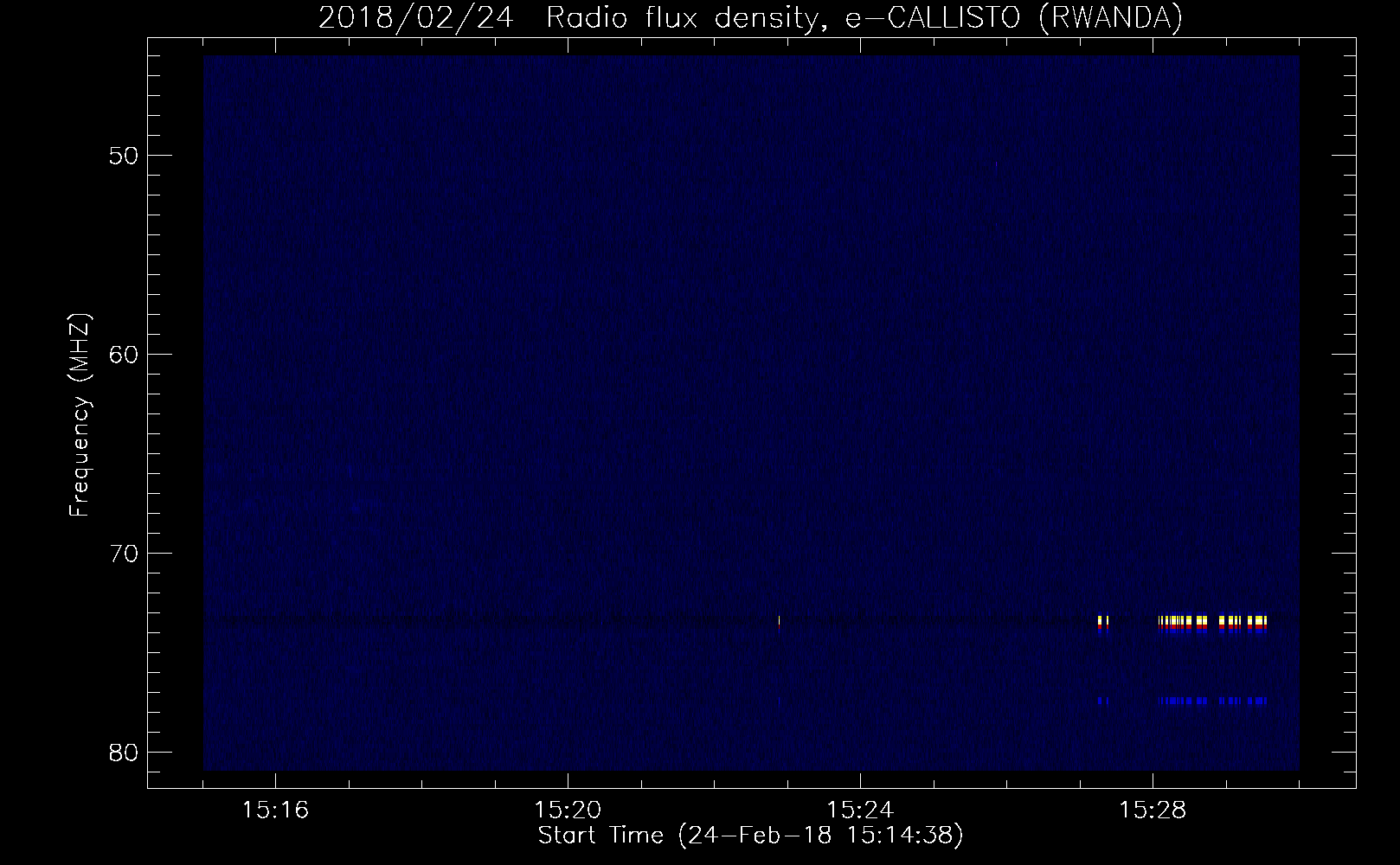This screenshot has height=865, width=1400.
Task: Click the 'Start Time (24-Feb-18 15:14:38)' axis label
Action: pos(750,836)
